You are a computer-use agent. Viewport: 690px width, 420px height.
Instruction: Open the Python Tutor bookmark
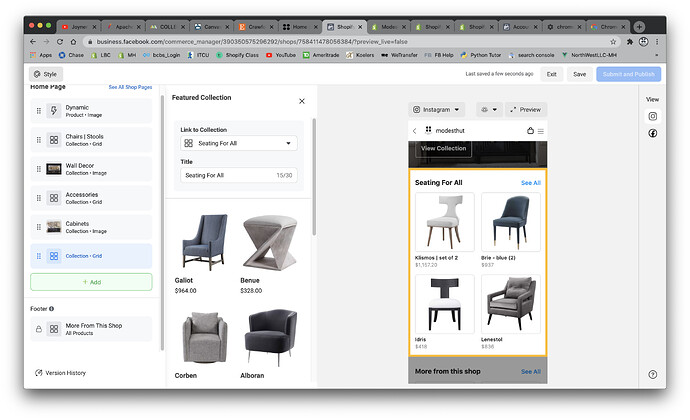[x=481, y=55]
